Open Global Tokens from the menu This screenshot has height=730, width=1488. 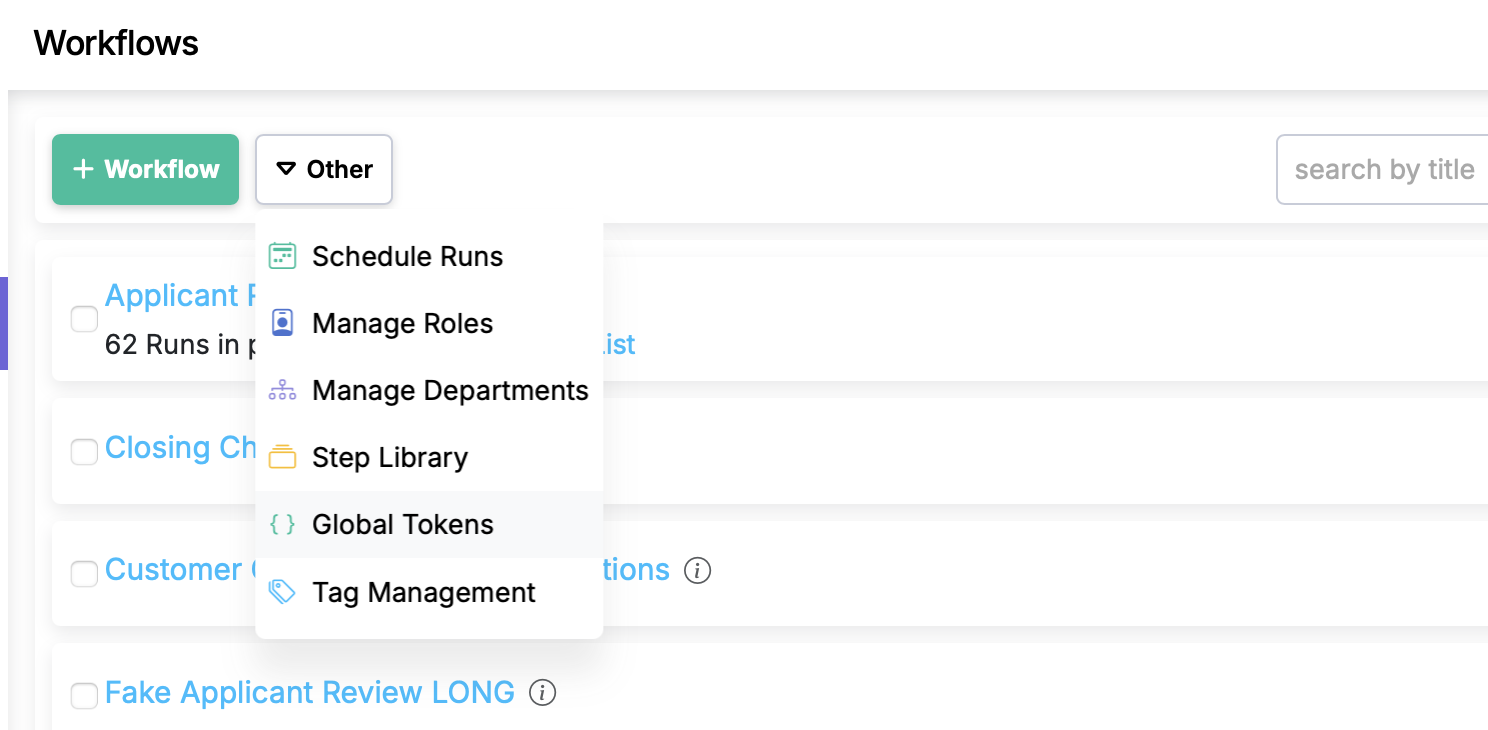[402, 524]
